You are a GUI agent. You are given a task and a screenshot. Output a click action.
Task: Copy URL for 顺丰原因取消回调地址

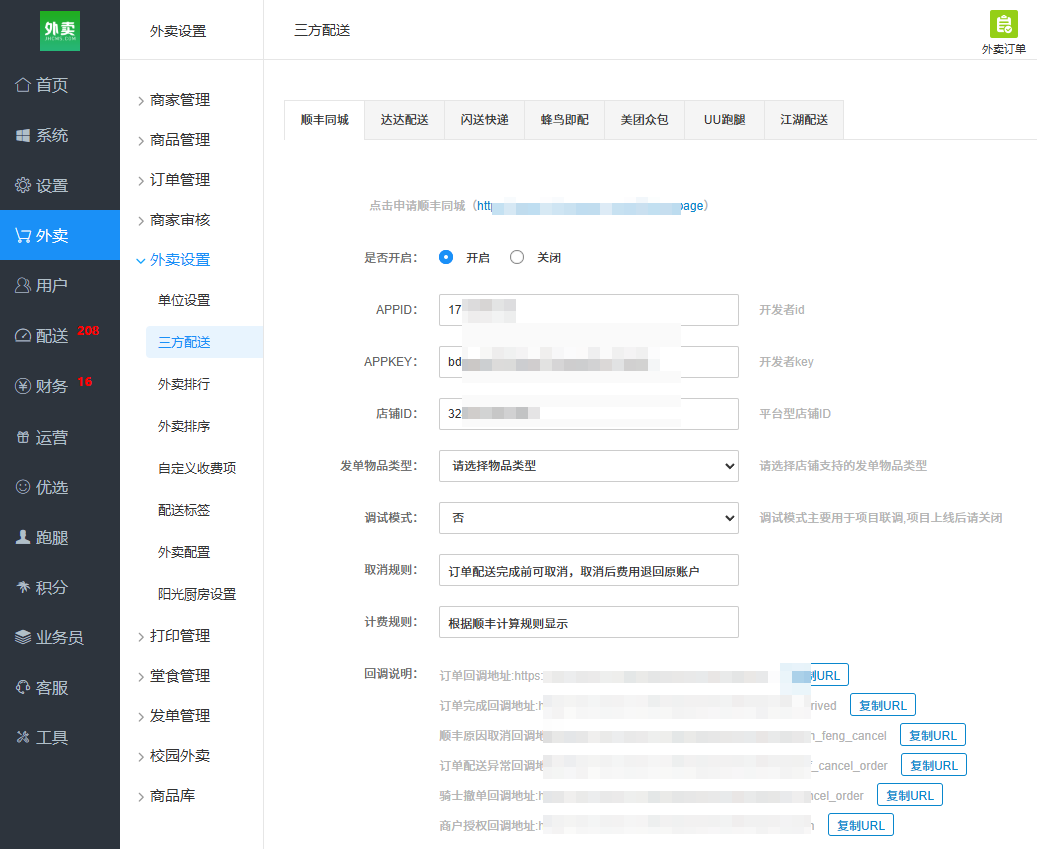pyautogui.click(x=933, y=735)
